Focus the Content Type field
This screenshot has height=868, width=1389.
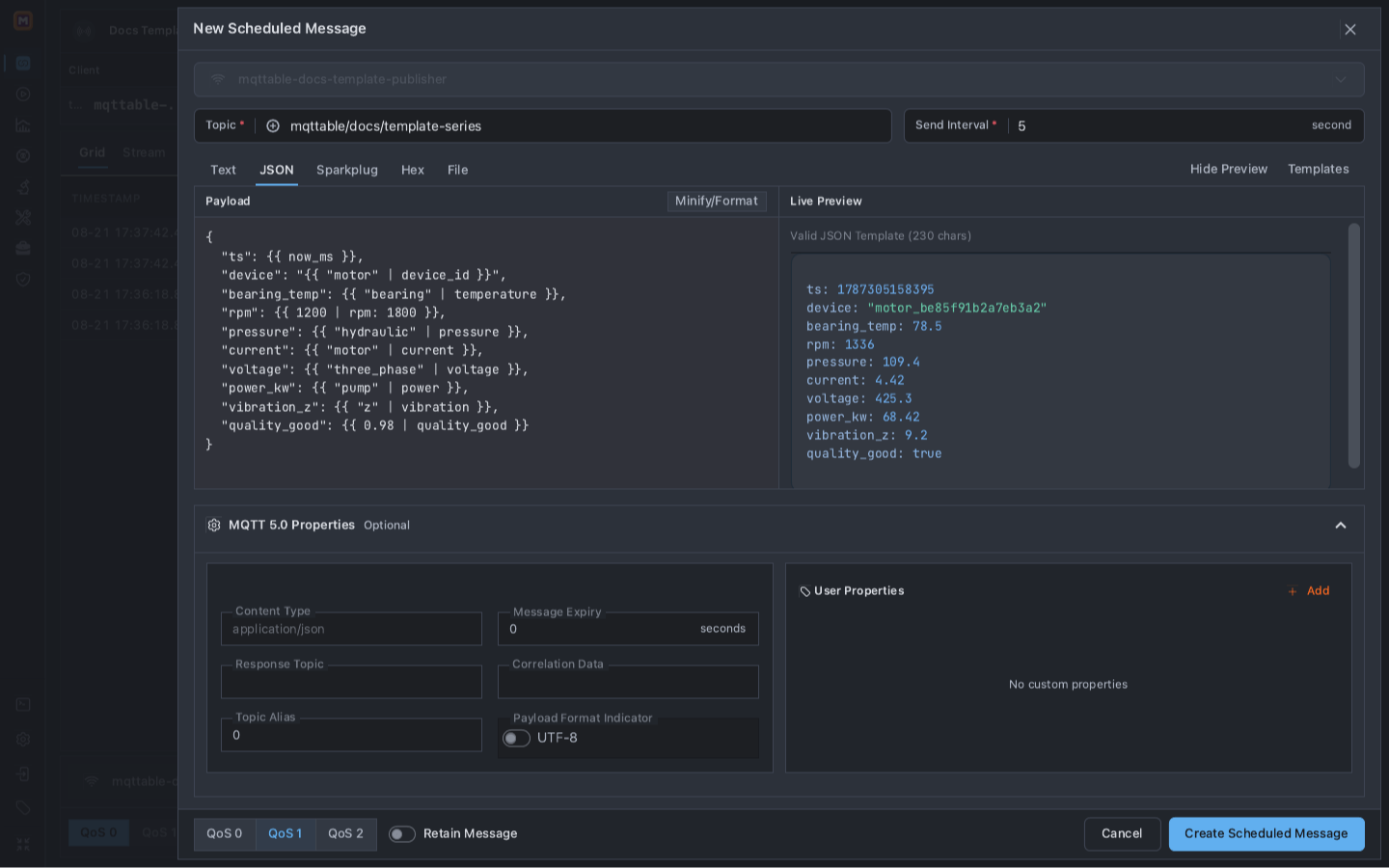[x=351, y=629]
